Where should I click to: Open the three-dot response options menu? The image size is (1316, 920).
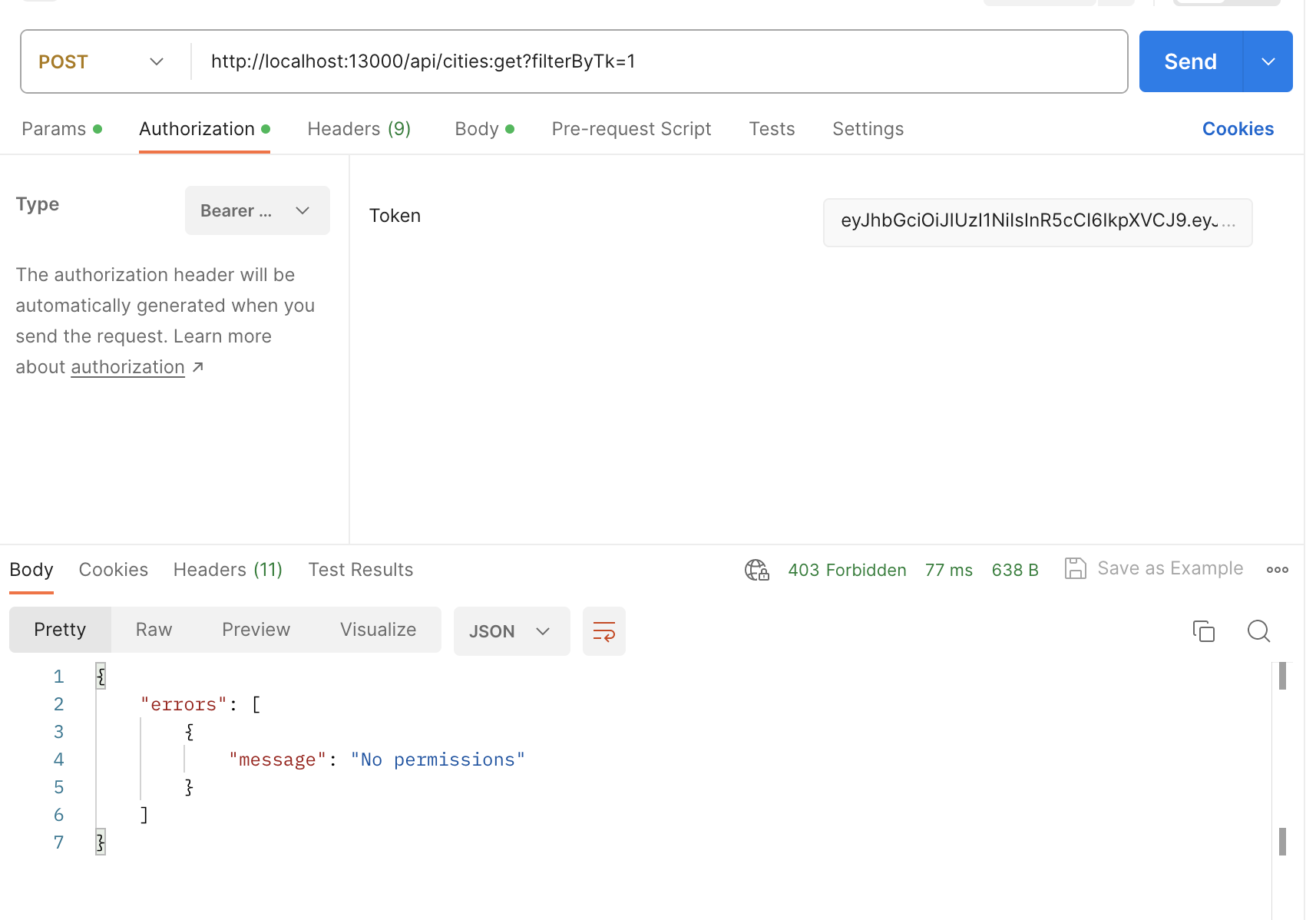pyautogui.click(x=1277, y=570)
